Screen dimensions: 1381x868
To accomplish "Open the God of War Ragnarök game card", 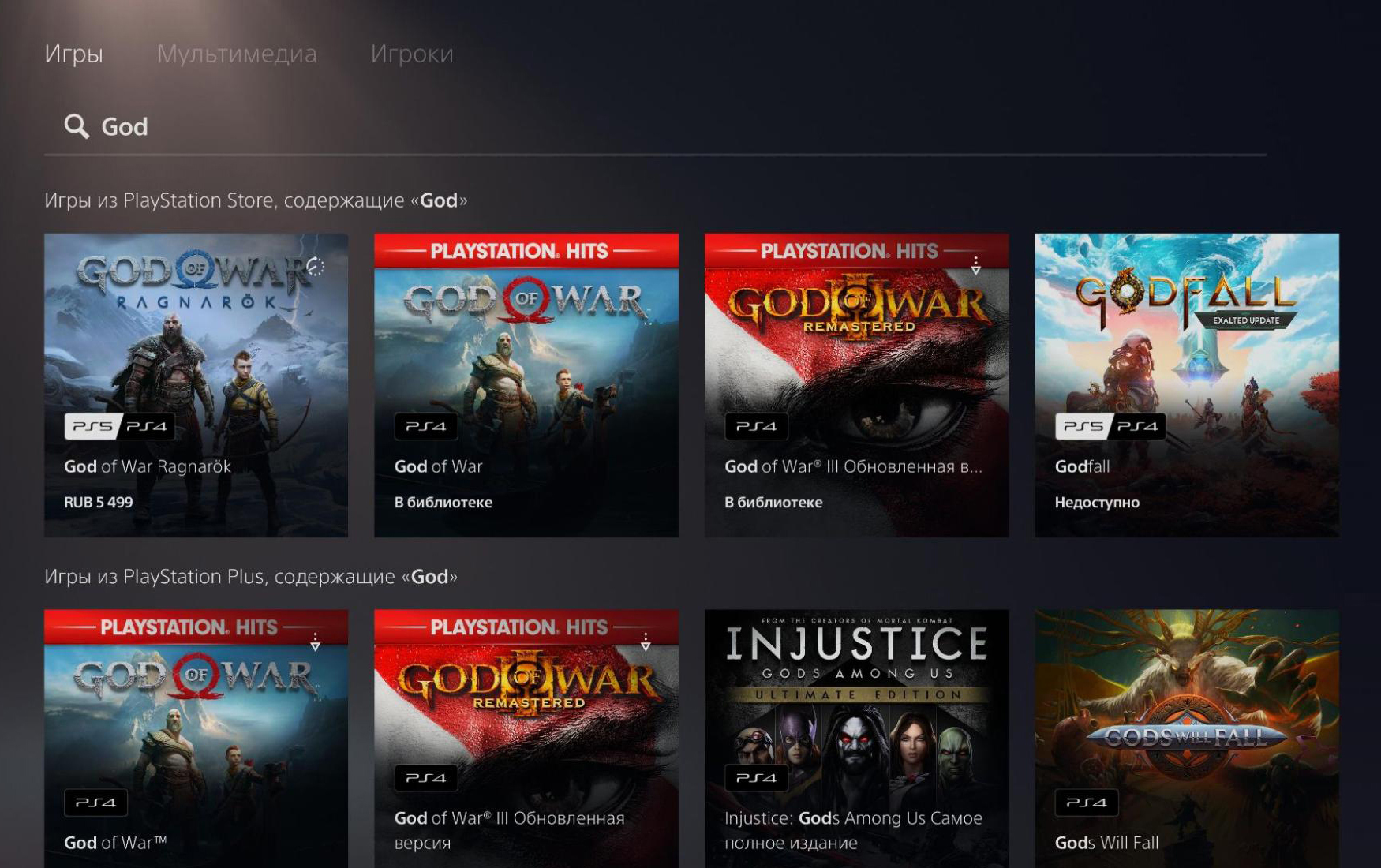I will coord(196,385).
